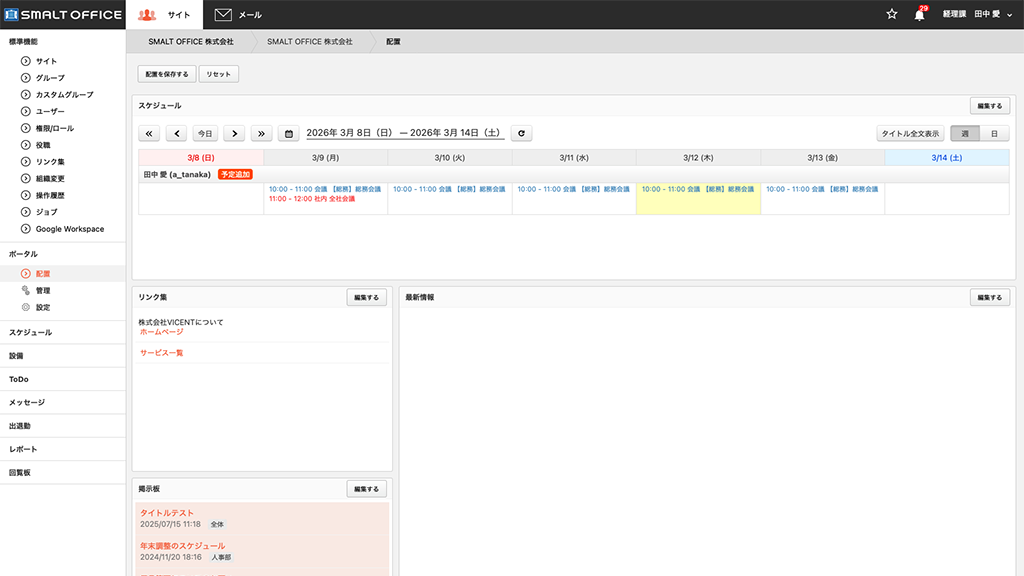Expand the スケジュール sidebar section

[31, 332]
